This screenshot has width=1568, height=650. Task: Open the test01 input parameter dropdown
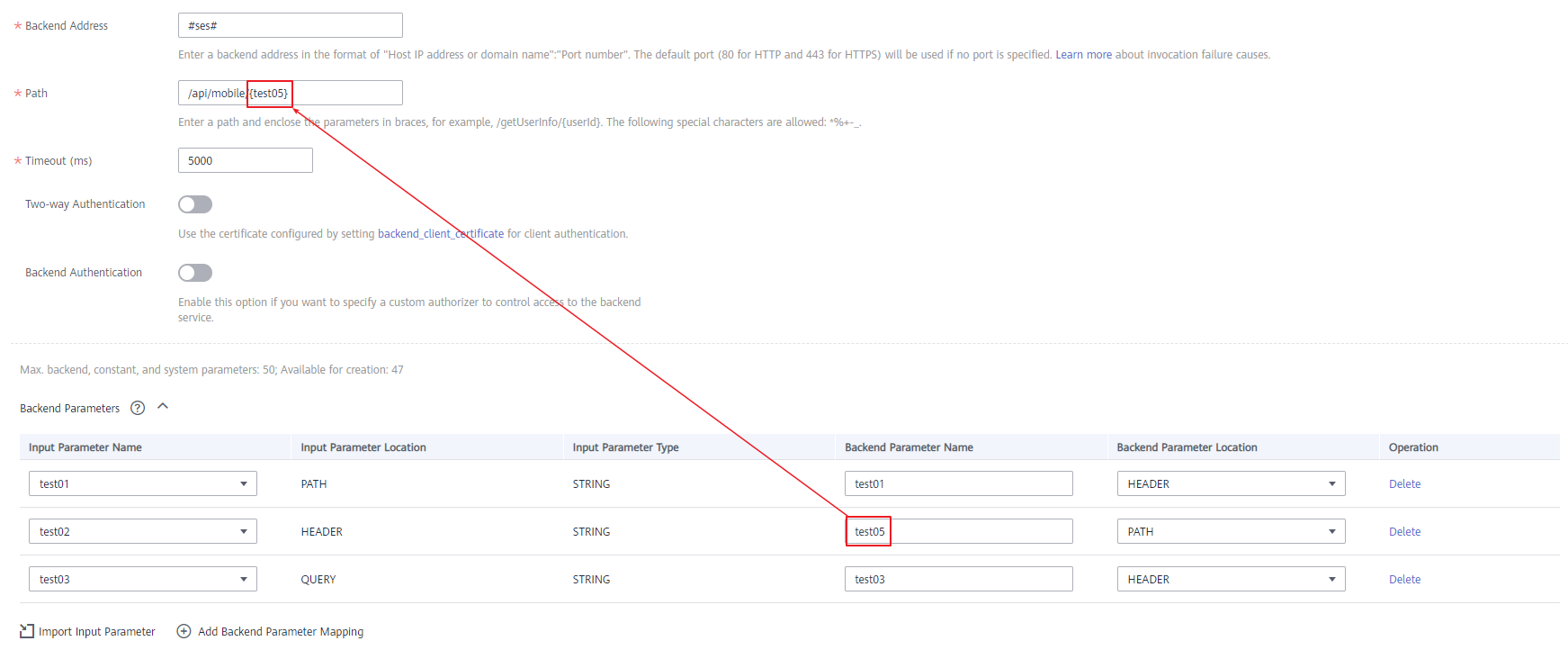[143, 483]
